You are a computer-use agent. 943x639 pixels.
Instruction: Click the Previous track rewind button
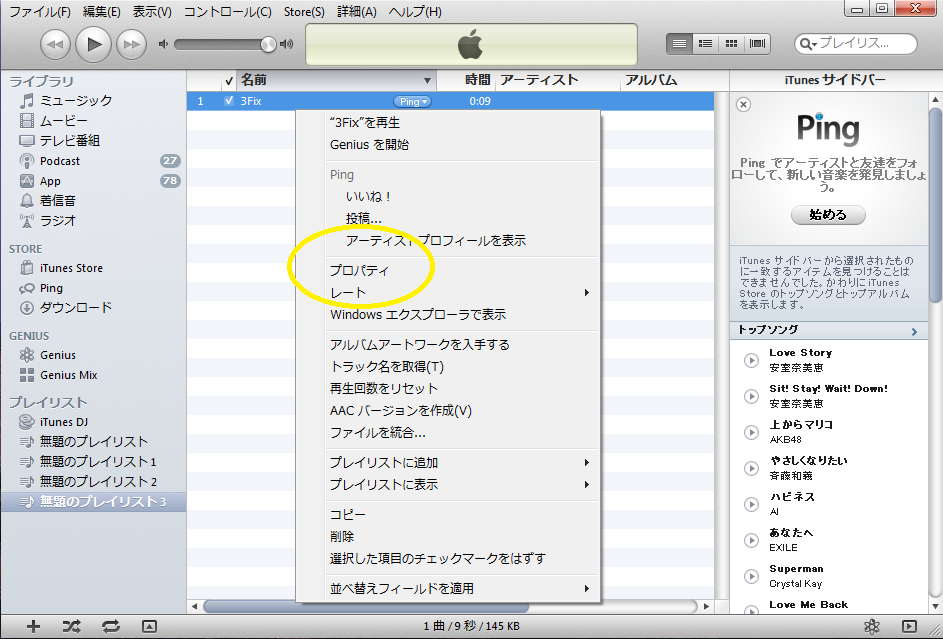click(x=55, y=44)
